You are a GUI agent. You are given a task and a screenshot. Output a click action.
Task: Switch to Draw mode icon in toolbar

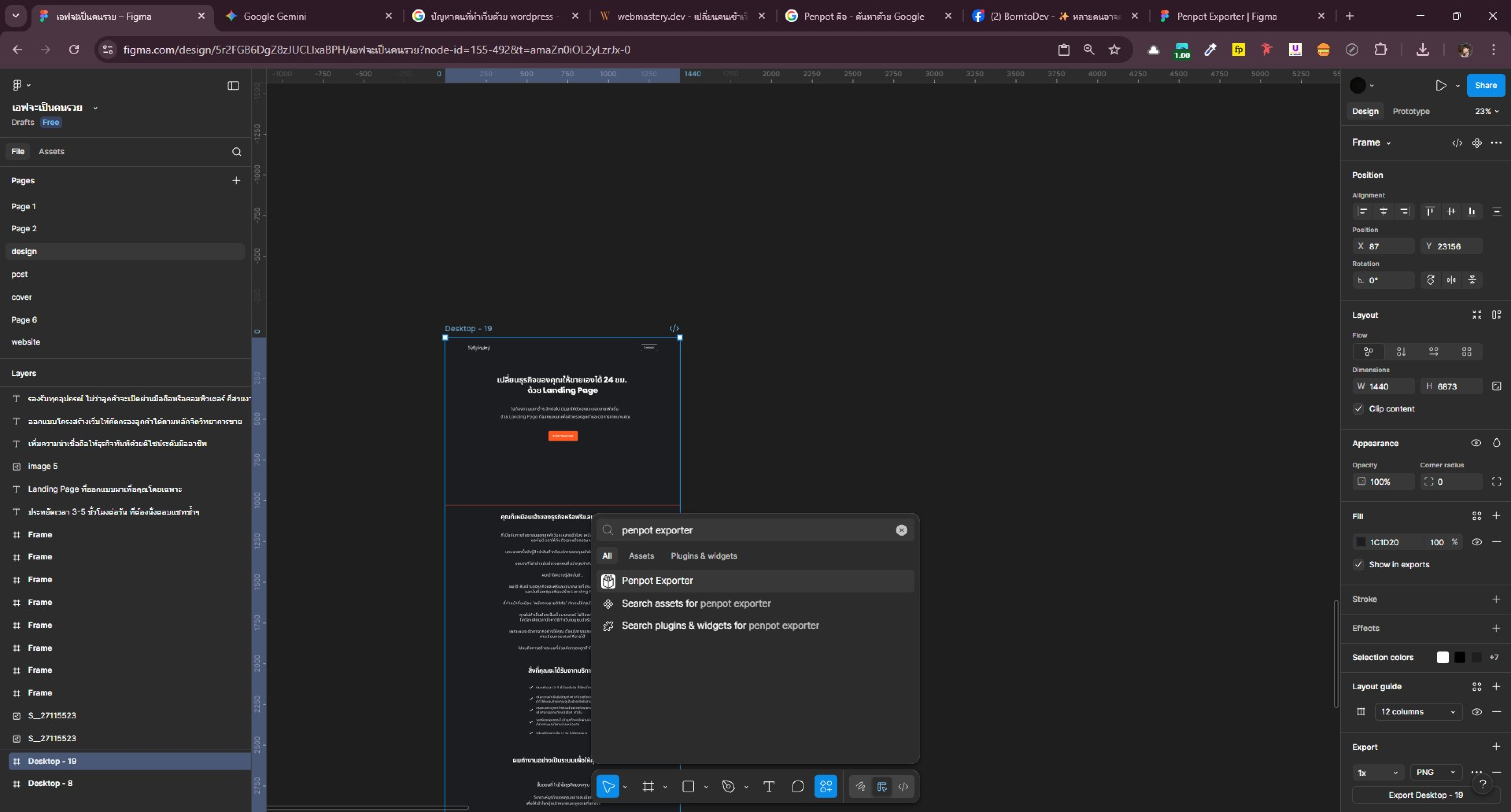pyautogui.click(x=861, y=787)
